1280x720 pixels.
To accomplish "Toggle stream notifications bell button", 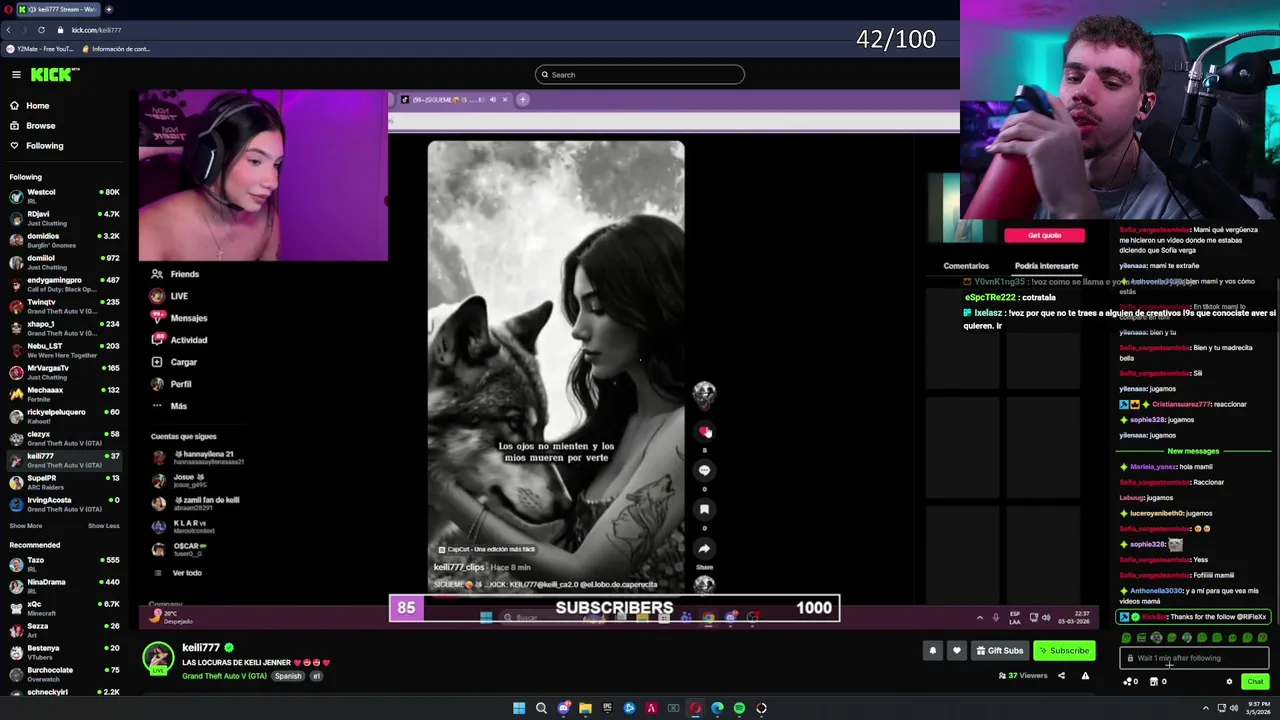I will pos(932,651).
